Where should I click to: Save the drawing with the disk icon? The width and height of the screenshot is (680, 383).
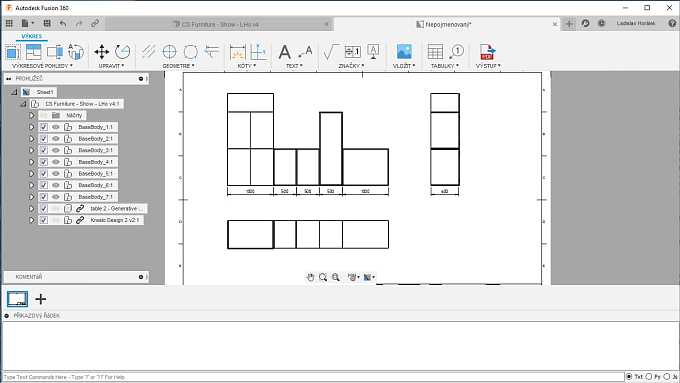[x=47, y=23]
